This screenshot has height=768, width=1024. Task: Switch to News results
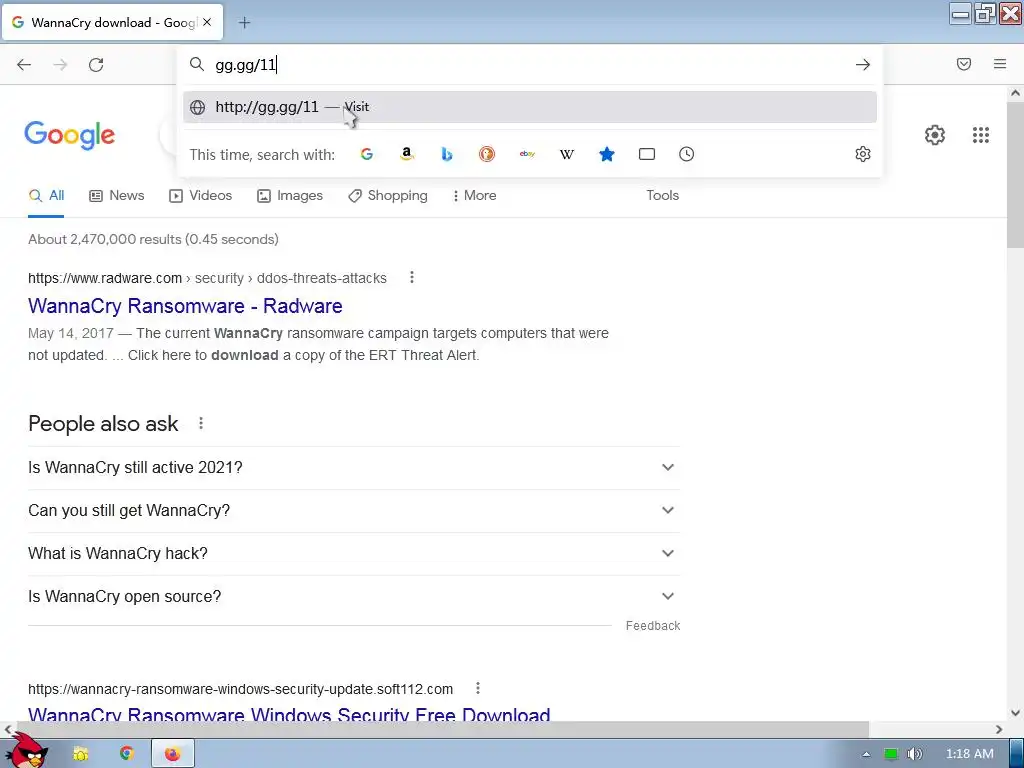(116, 196)
